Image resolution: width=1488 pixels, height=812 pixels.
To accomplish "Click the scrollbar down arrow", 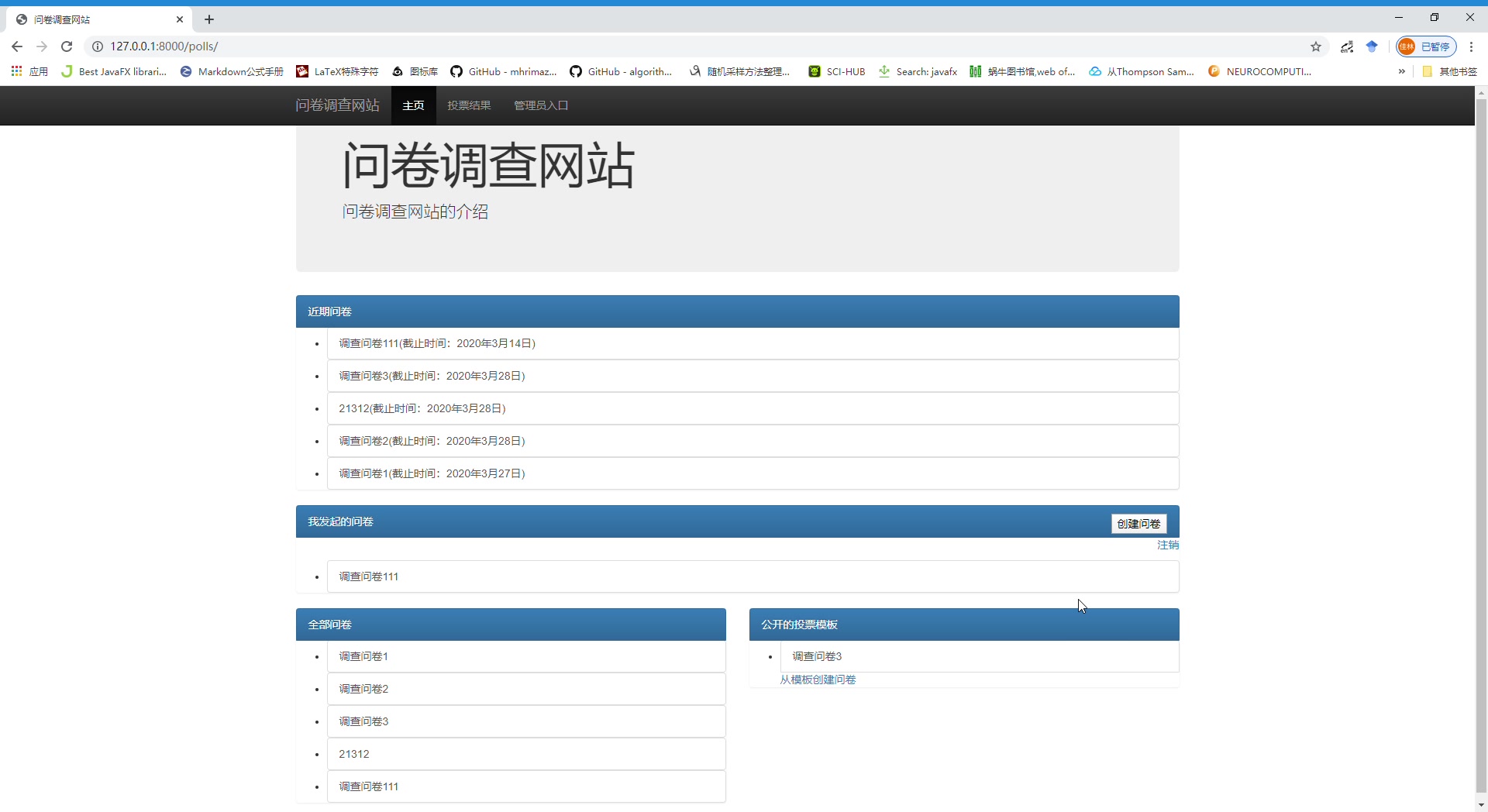I will coord(1481,805).
